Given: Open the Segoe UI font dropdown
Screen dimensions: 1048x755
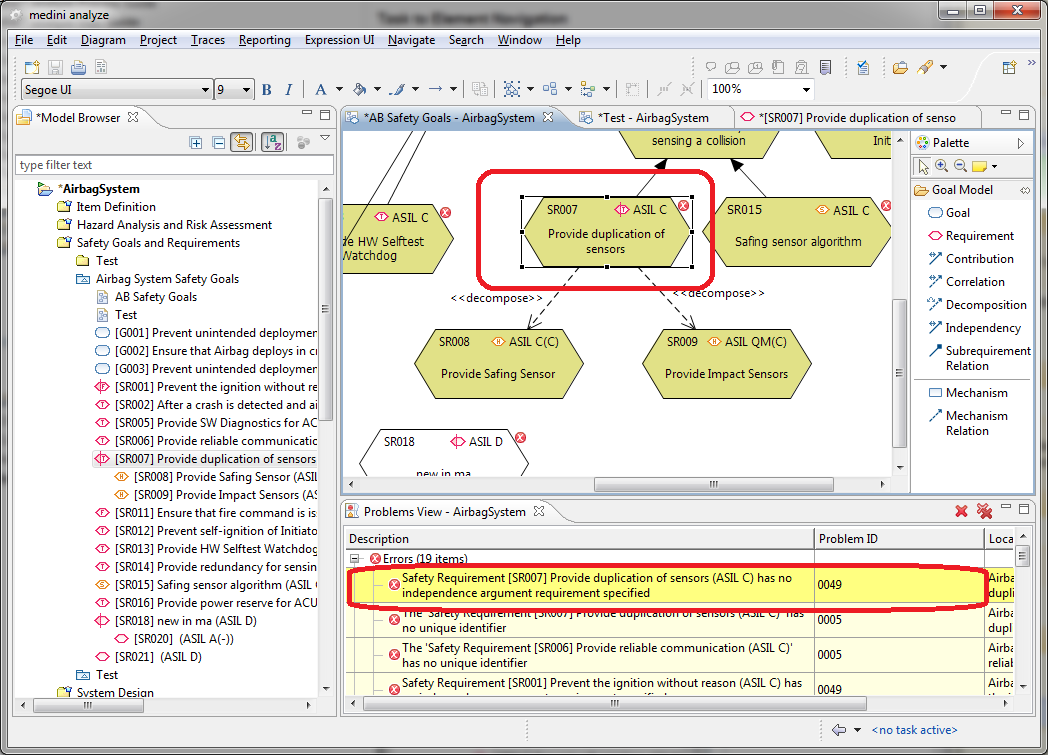Looking at the screenshot, I should click(x=205, y=90).
